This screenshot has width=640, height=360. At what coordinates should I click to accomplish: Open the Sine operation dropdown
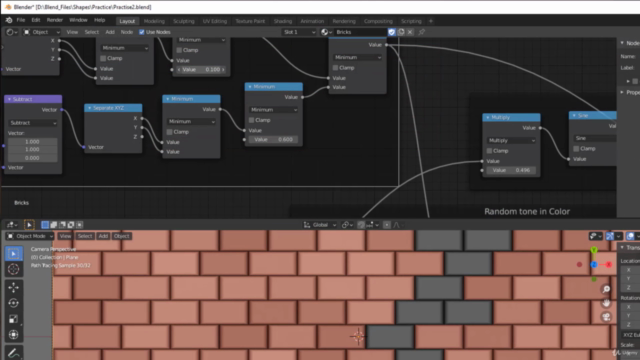click(595, 138)
